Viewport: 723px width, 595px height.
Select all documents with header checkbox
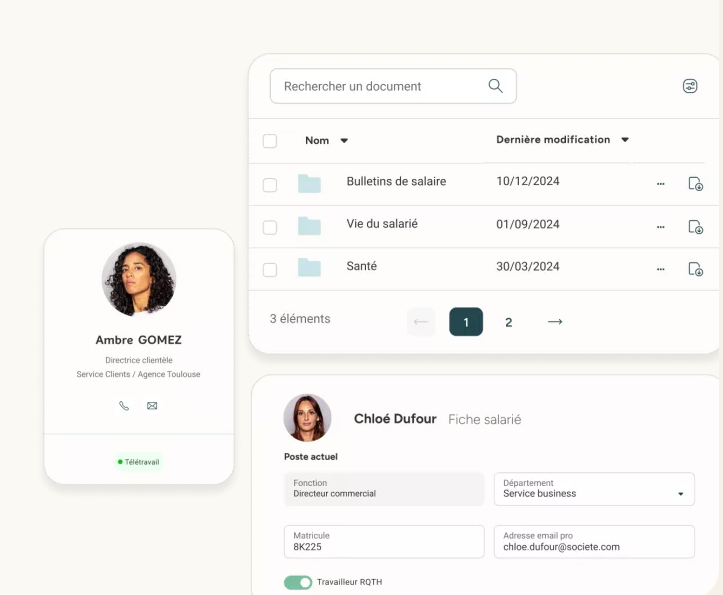coord(270,141)
